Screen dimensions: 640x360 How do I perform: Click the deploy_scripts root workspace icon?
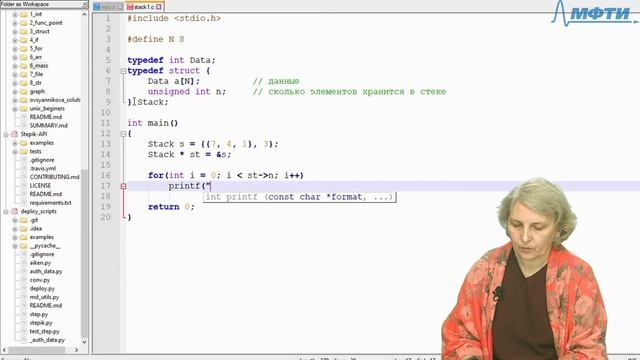coord(15,211)
